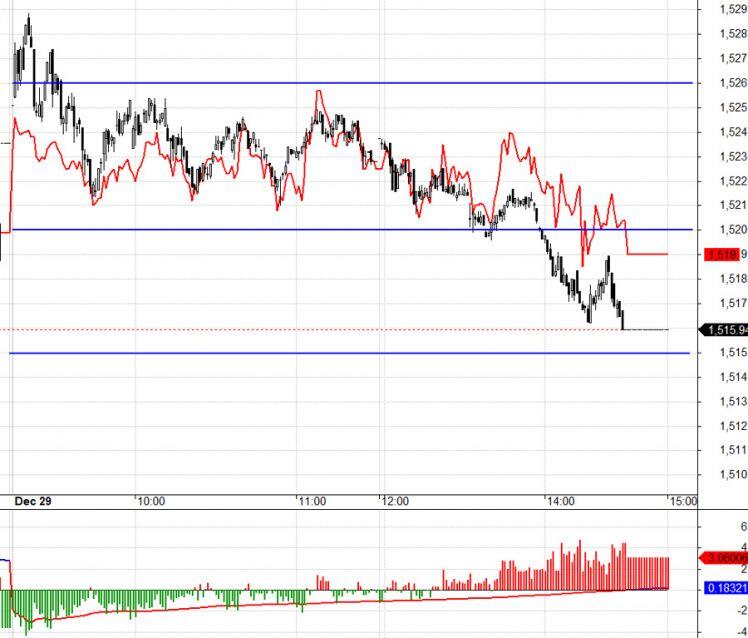Click the 1,512 price axis label
This screenshot has height=638, width=748.
click(x=733, y=425)
